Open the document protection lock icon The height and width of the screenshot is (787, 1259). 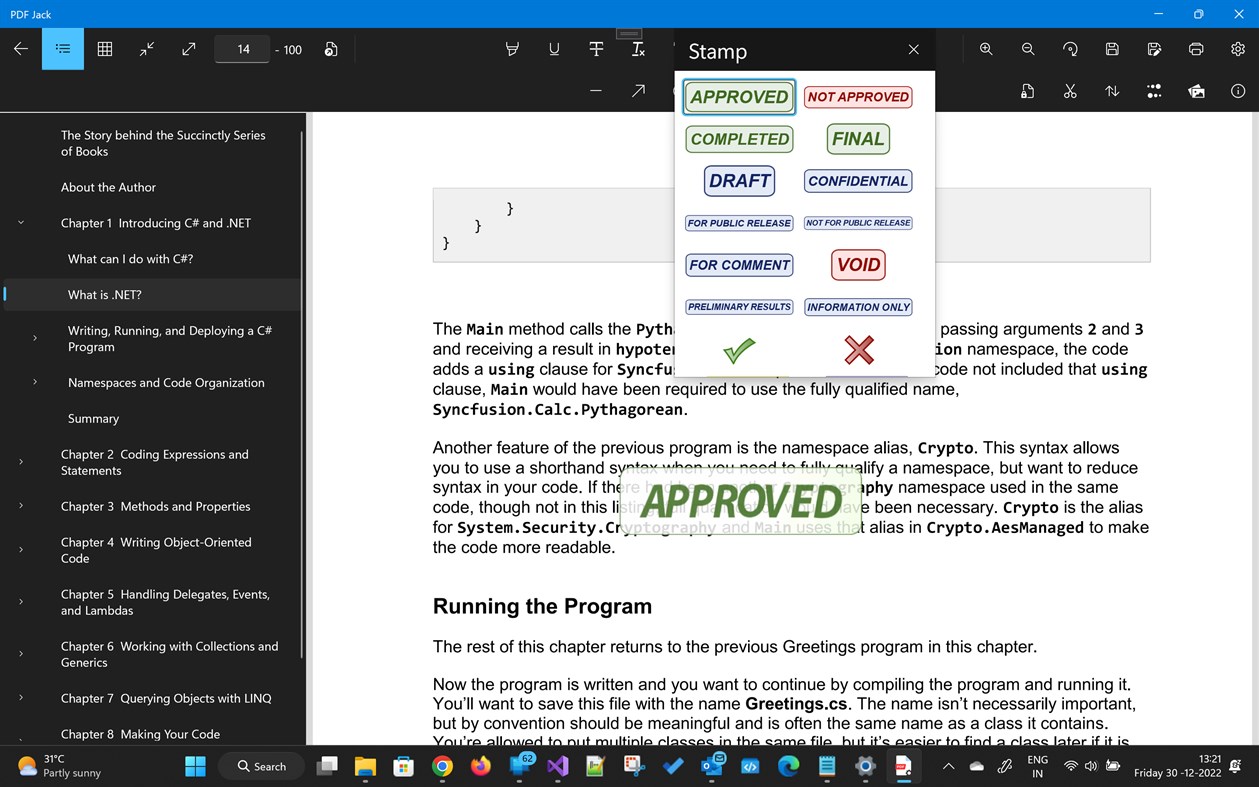(x=1027, y=91)
